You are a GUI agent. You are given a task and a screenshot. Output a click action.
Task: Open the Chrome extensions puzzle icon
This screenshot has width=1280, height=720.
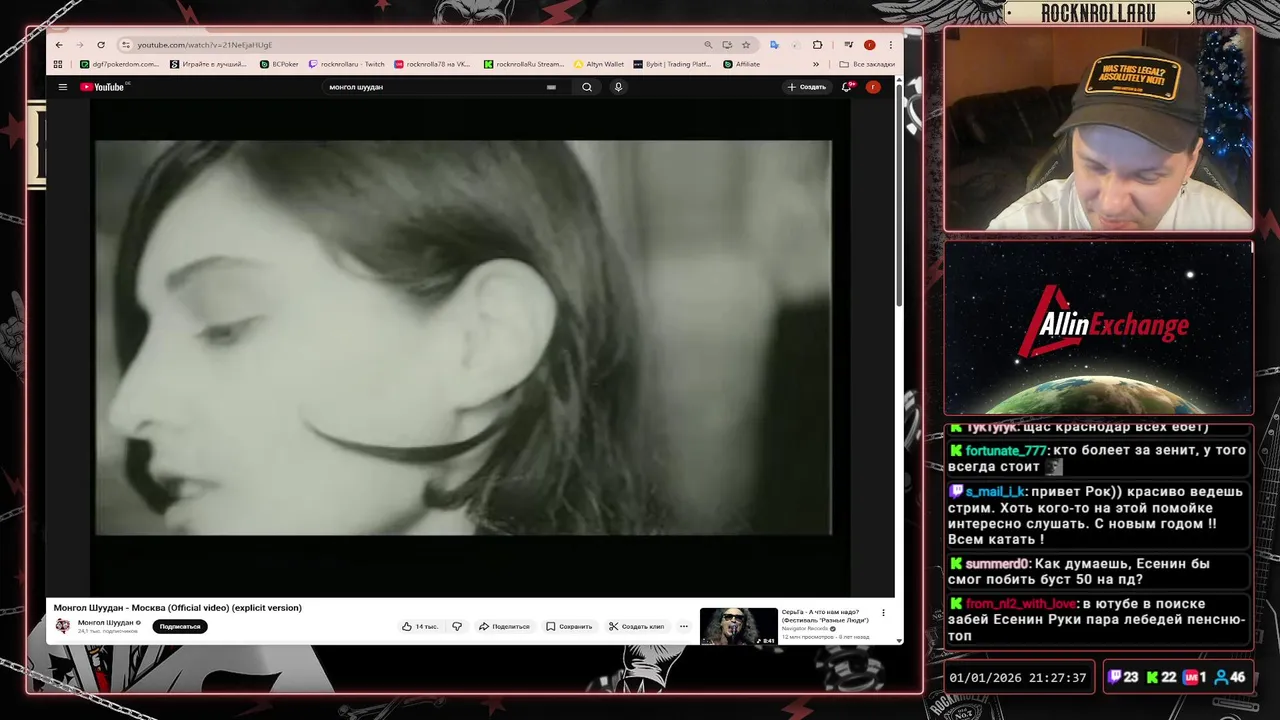tap(817, 45)
